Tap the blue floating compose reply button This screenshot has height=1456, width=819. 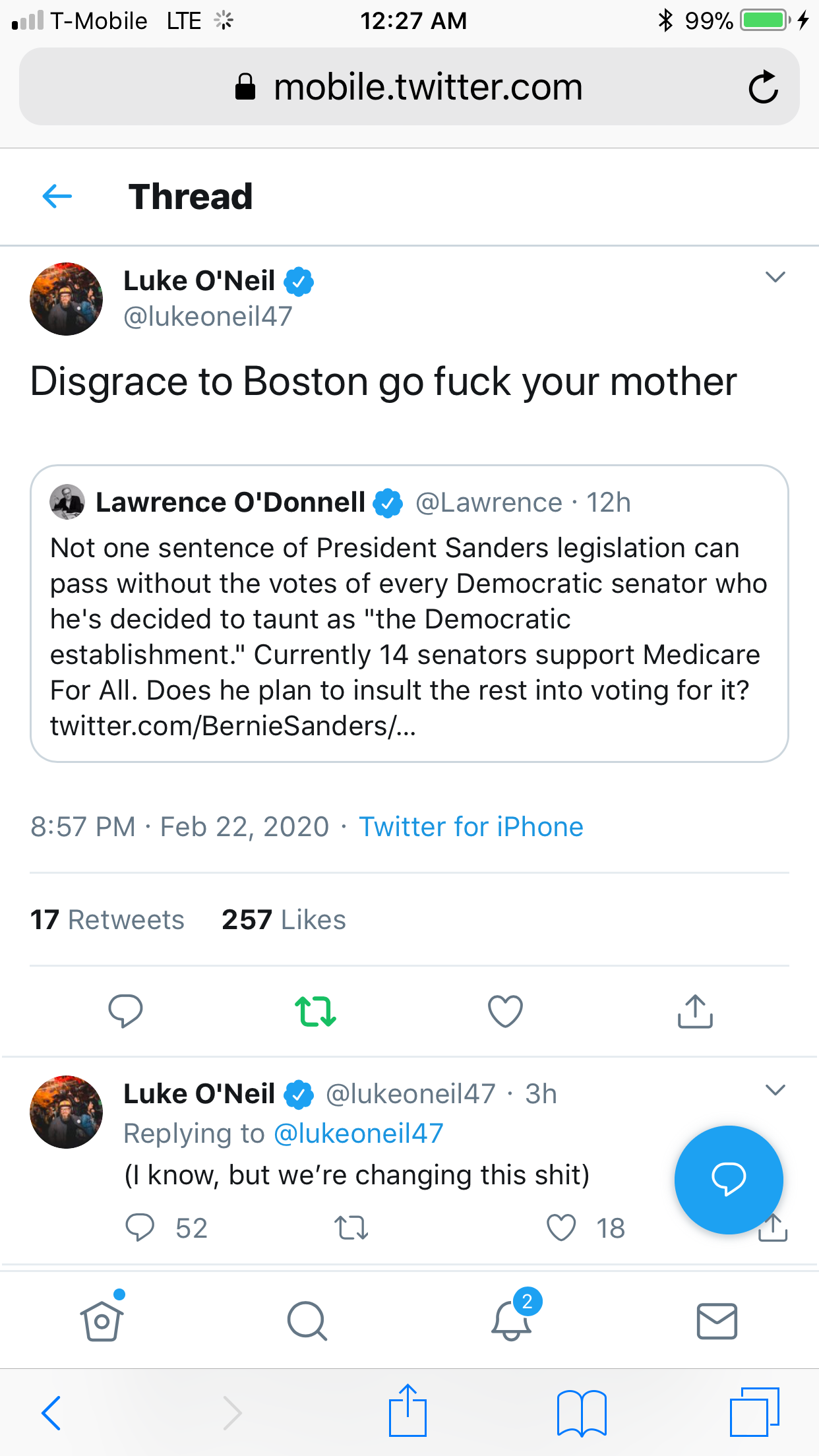tap(728, 1179)
